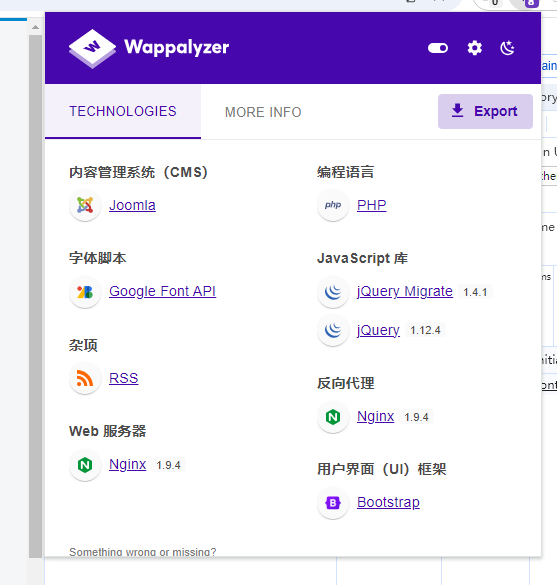Click the 1.12.4 version badge

(x=425, y=330)
